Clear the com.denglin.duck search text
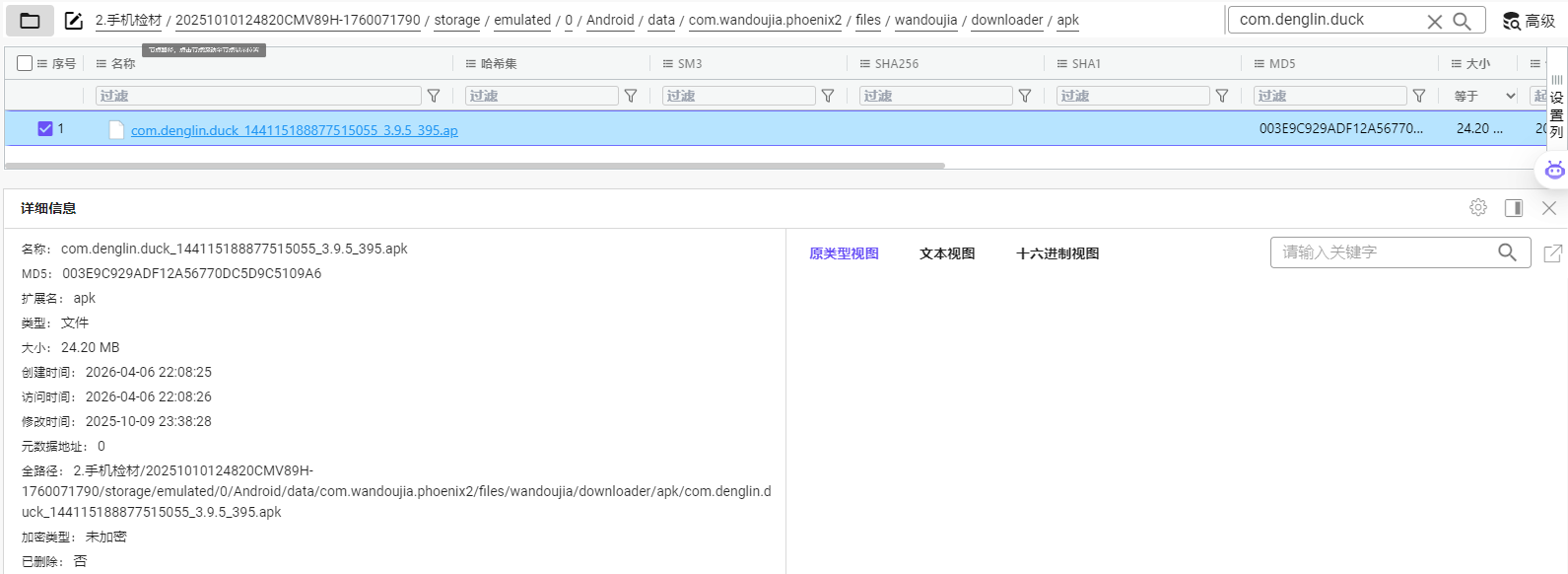This screenshot has height=574, width=1568. pyautogui.click(x=1435, y=22)
